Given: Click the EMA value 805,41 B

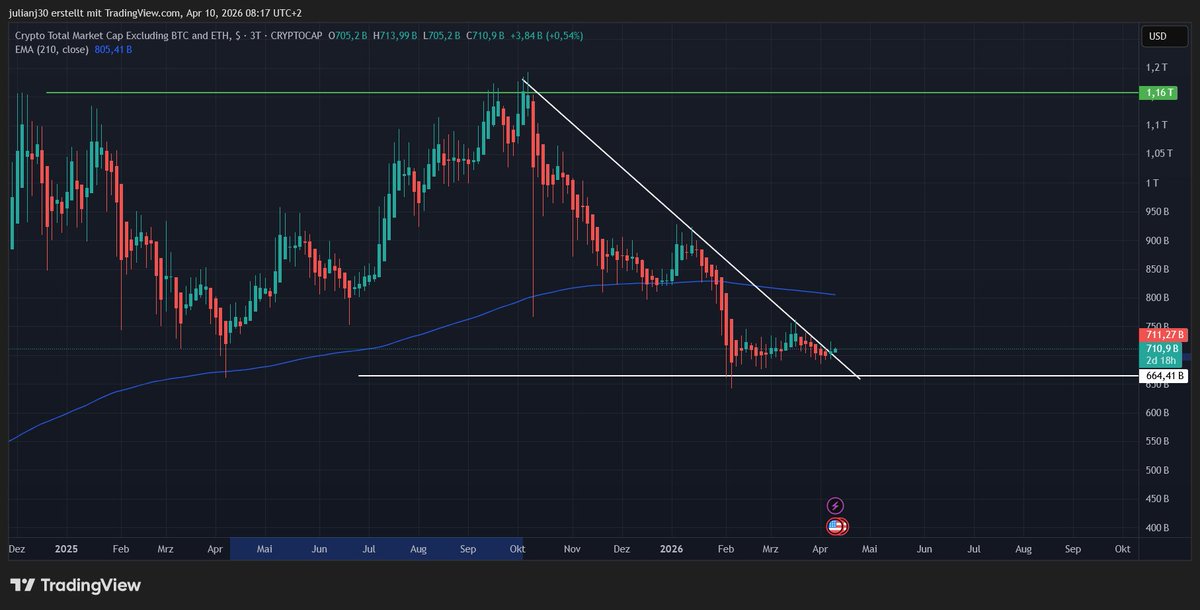Looking at the screenshot, I should coord(113,48).
